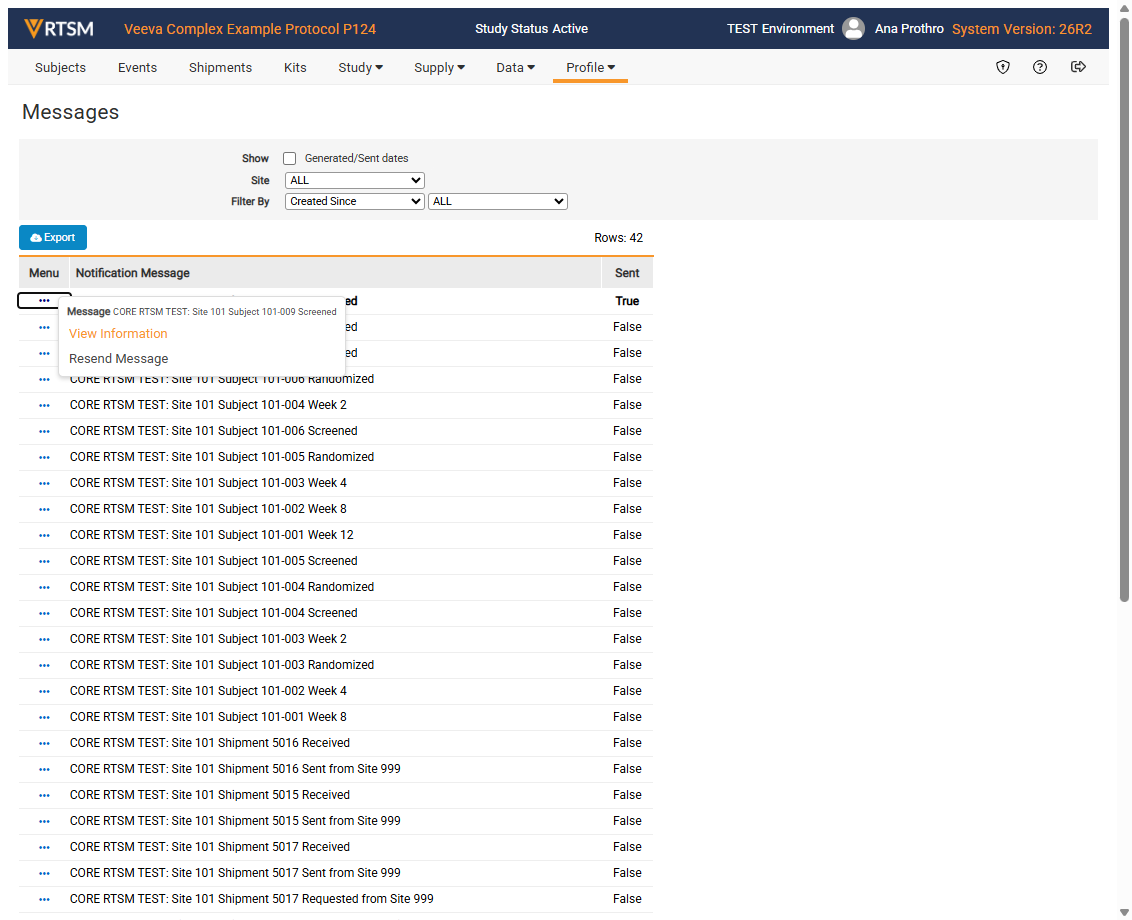Open row menu for Subject 101-004 Randomized
This screenshot has width=1132, height=920.
pyautogui.click(x=44, y=587)
